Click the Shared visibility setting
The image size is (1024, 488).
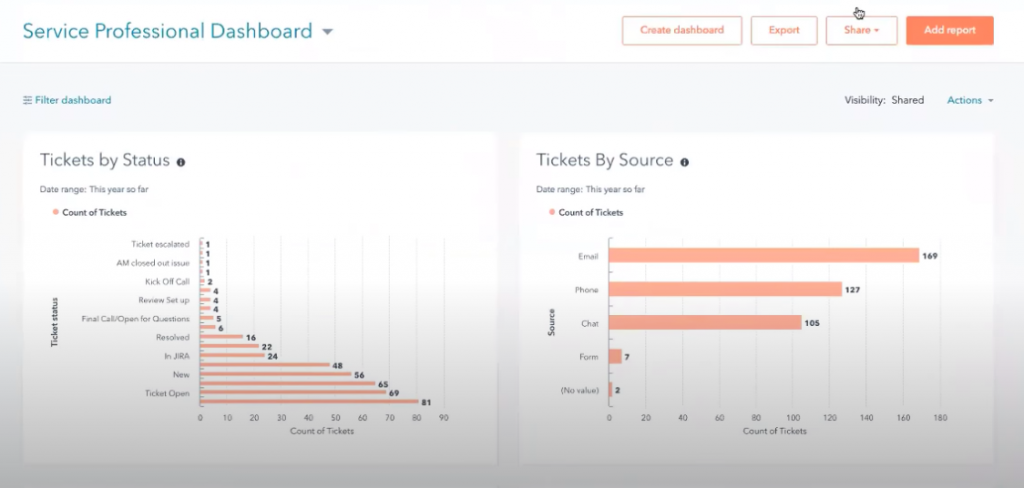(907, 100)
